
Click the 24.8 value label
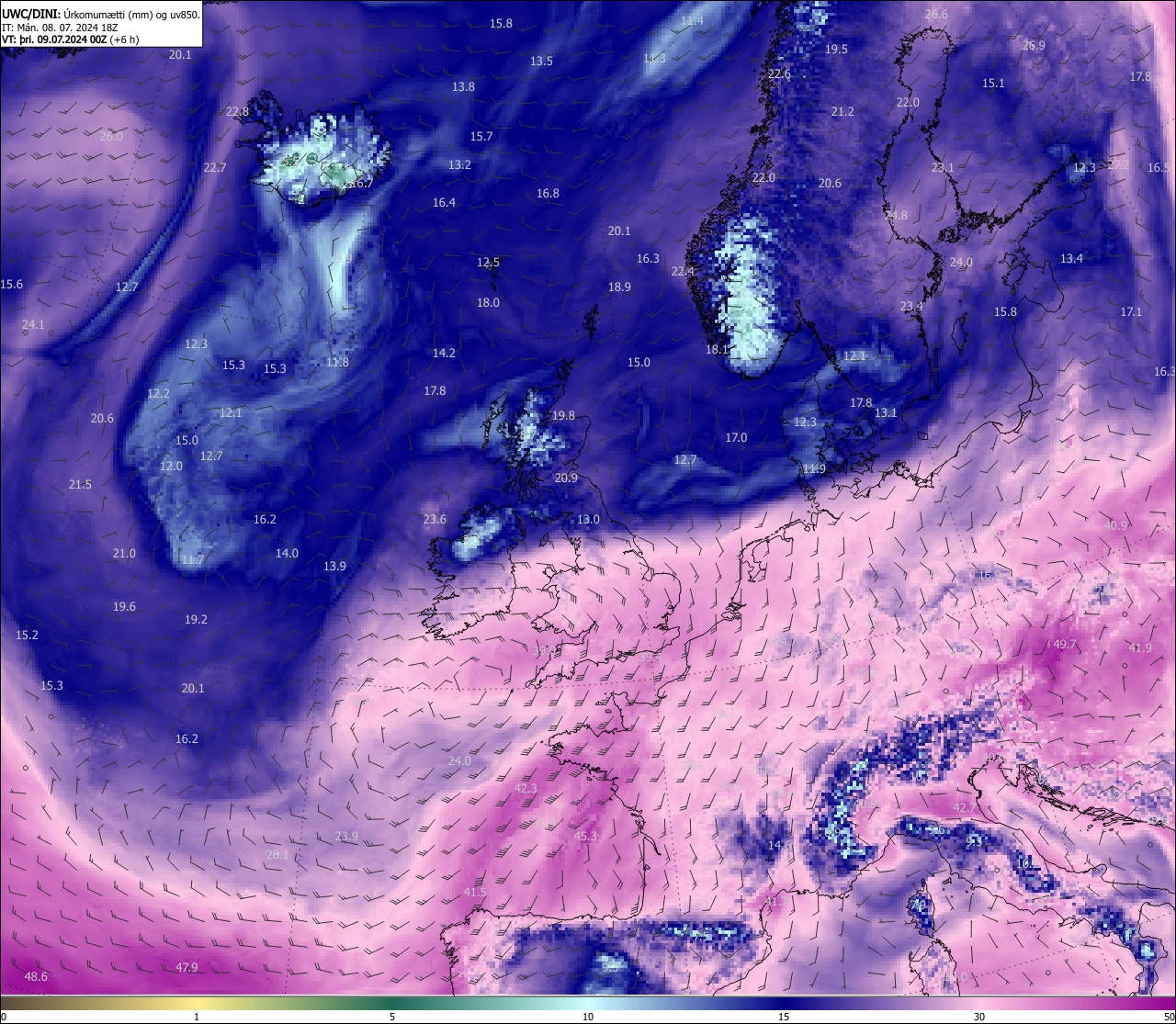[x=896, y=216]
